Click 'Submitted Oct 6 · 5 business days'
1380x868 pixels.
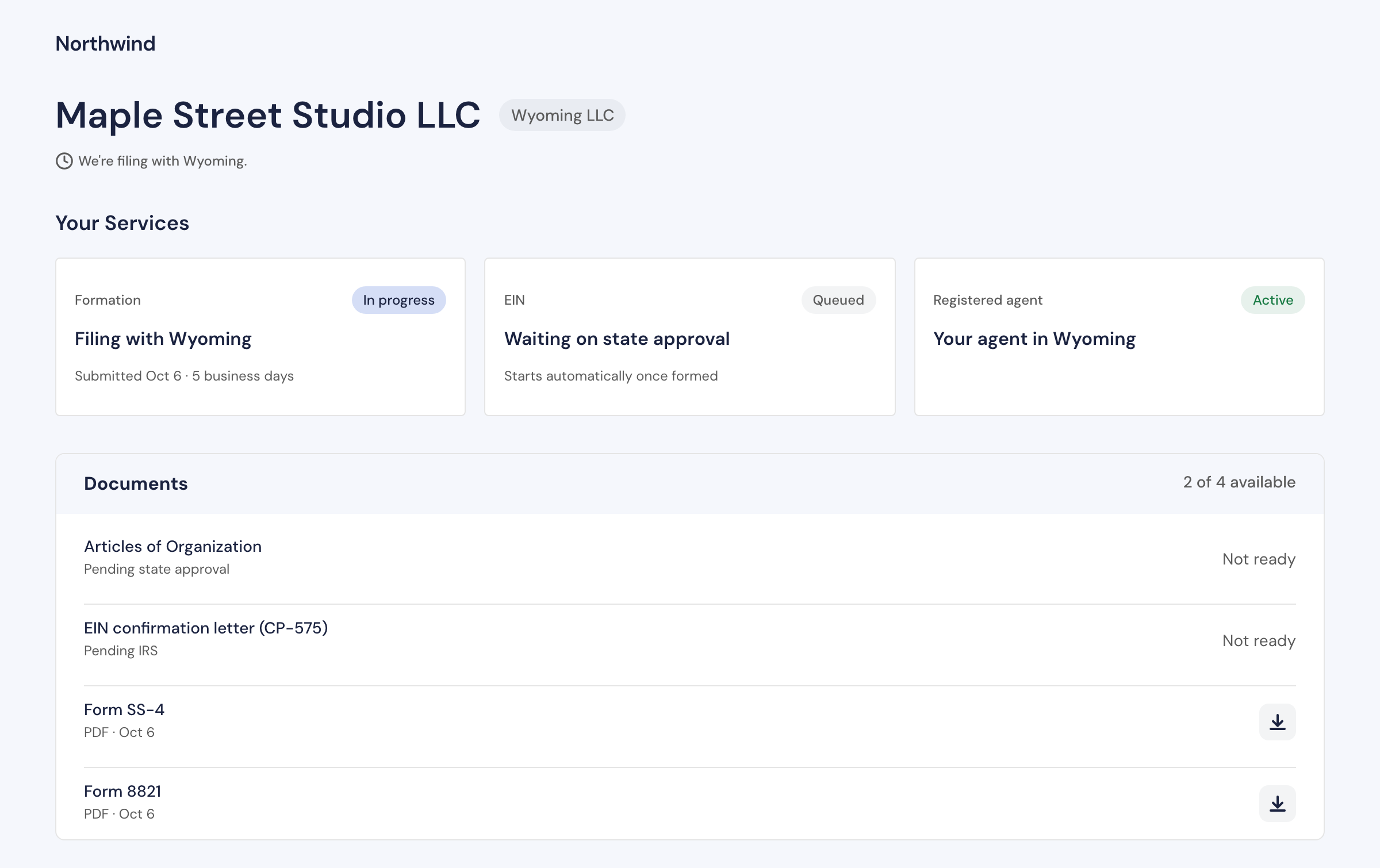click(x=184, y=376)
